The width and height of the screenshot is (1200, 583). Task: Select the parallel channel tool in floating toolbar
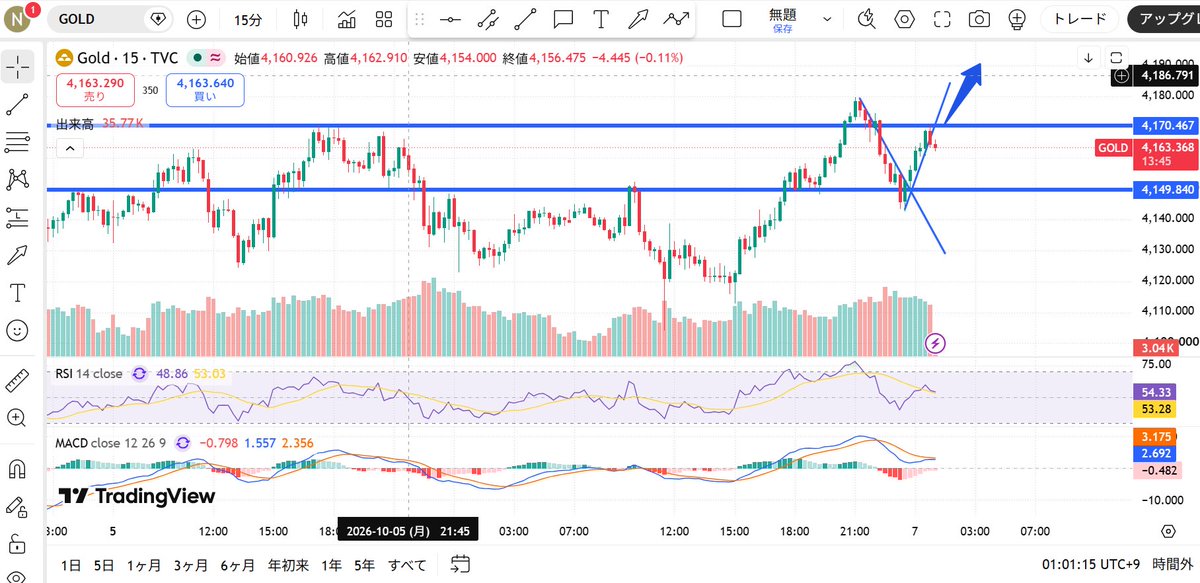(488, 19)
